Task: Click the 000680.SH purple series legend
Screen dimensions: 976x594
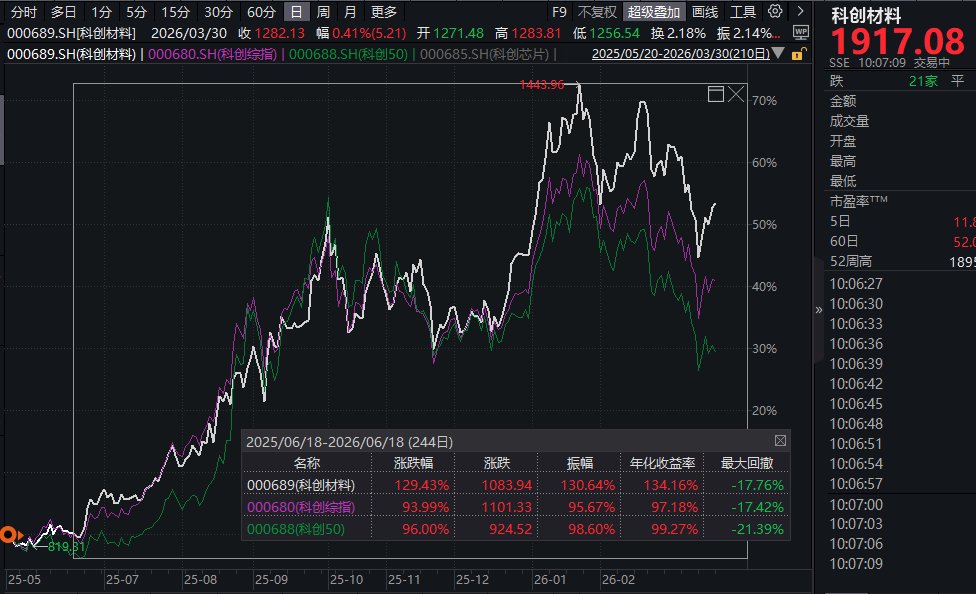Action: 212,54
